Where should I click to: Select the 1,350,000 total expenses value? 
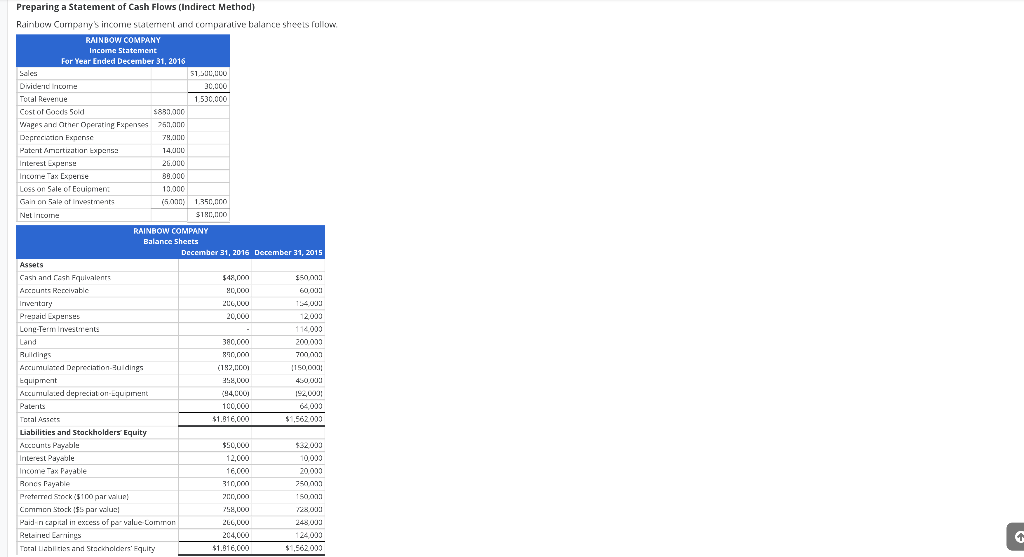click(x=211, y=202)
